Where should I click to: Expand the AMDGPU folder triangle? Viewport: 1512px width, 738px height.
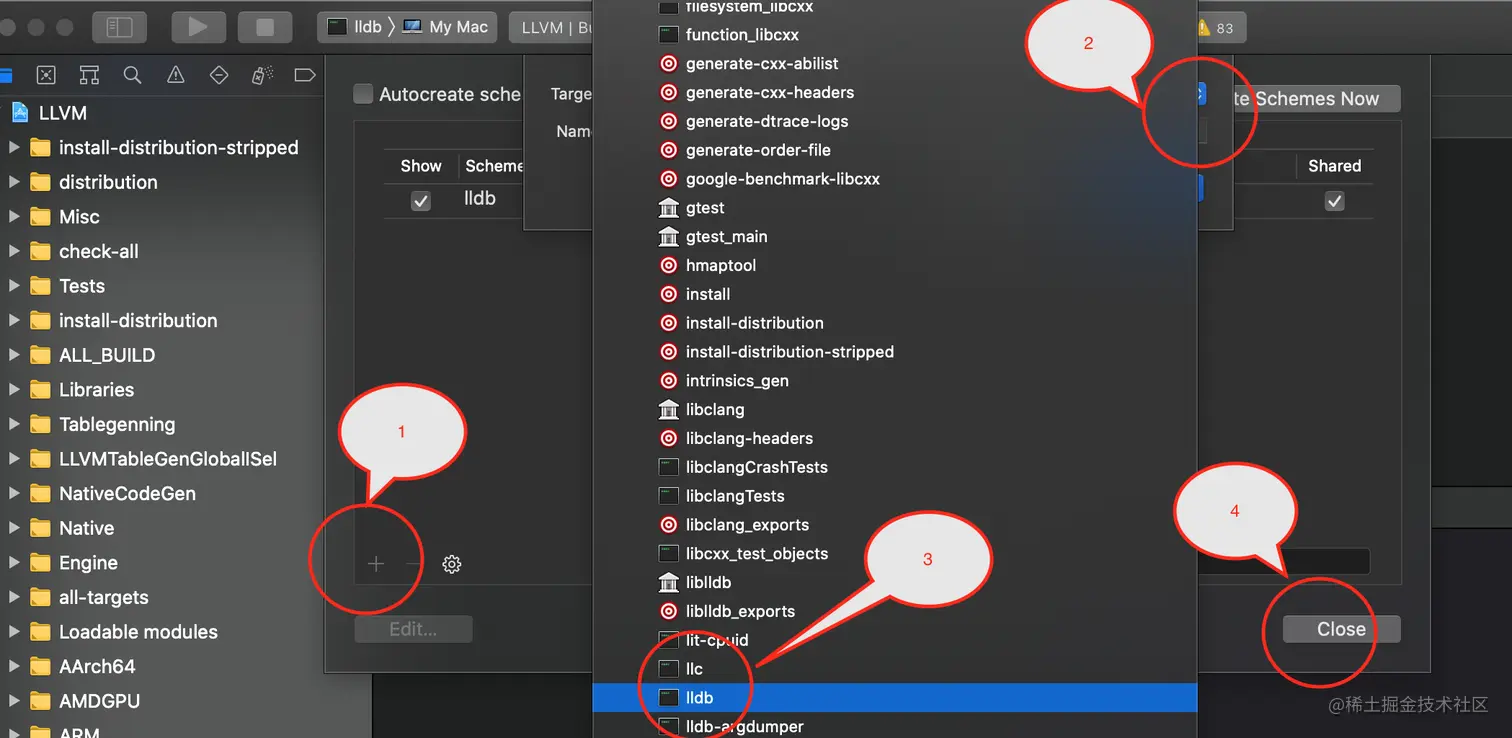14,701
